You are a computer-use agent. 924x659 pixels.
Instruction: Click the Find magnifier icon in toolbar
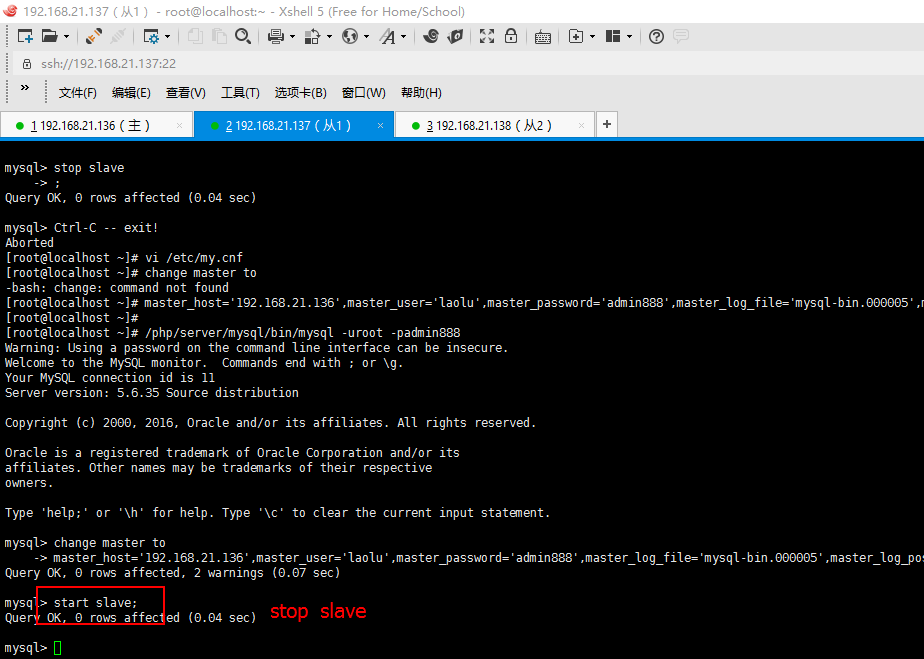(243, 37)
